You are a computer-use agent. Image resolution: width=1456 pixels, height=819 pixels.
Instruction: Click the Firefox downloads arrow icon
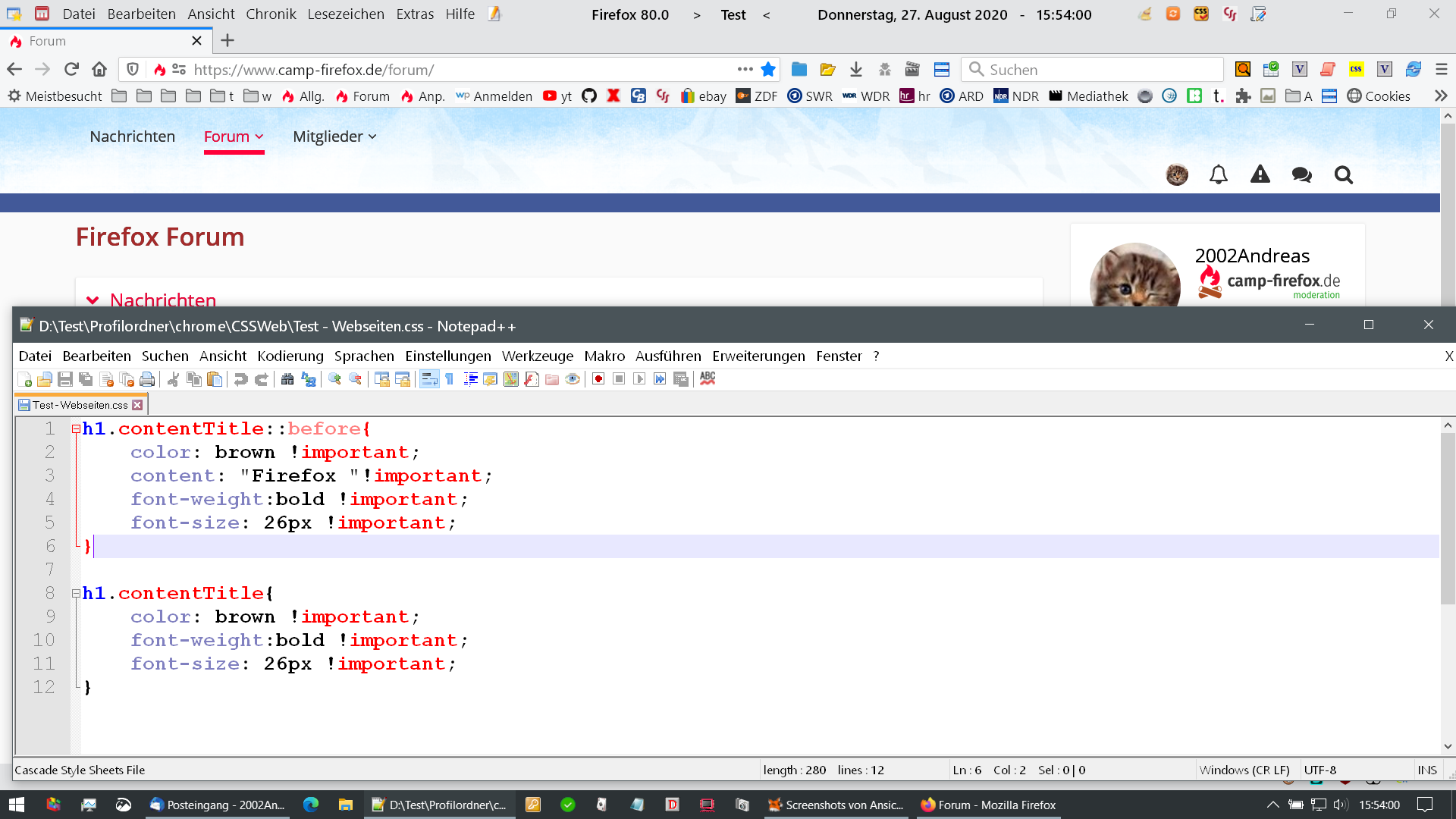[x=856, y=70]
